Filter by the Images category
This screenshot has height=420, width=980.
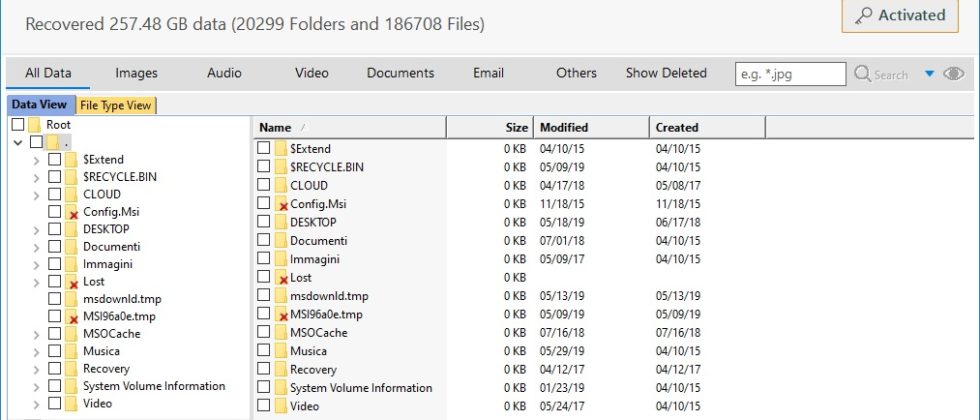(x=136, y=73)
